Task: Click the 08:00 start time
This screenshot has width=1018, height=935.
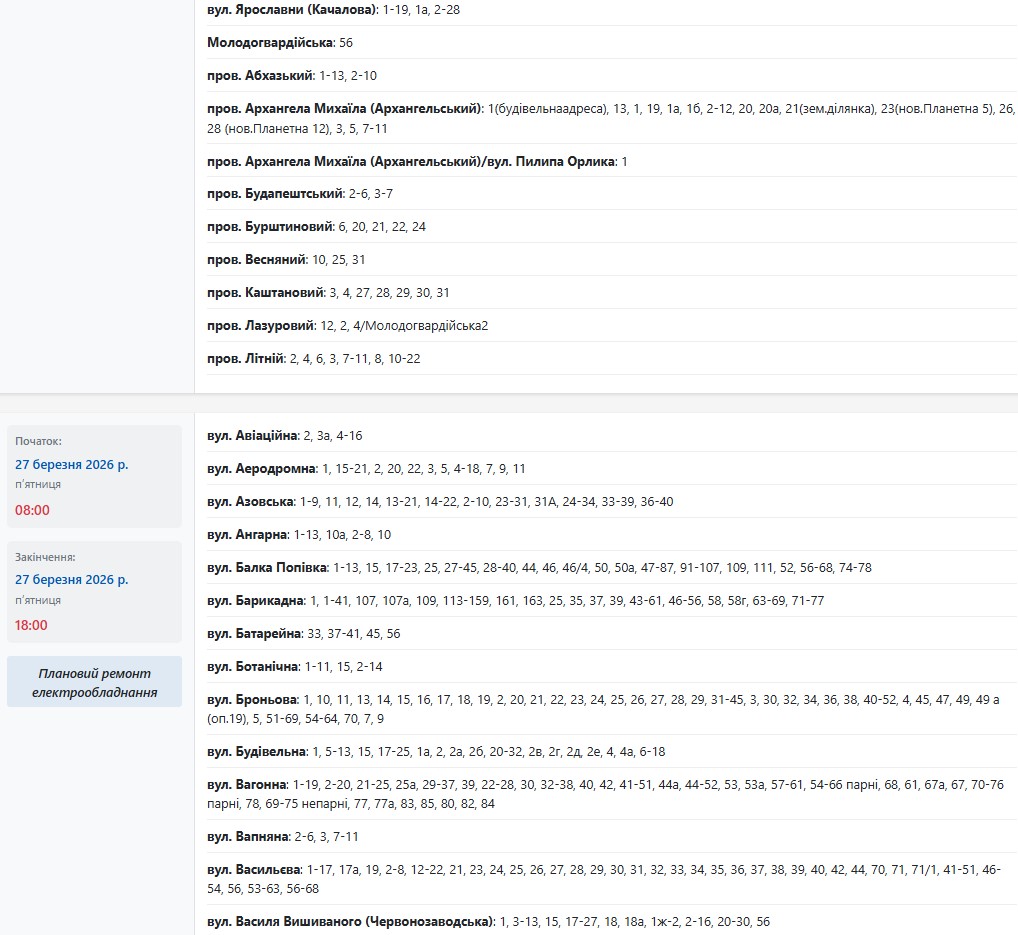Action: click(x=32, y=510)
